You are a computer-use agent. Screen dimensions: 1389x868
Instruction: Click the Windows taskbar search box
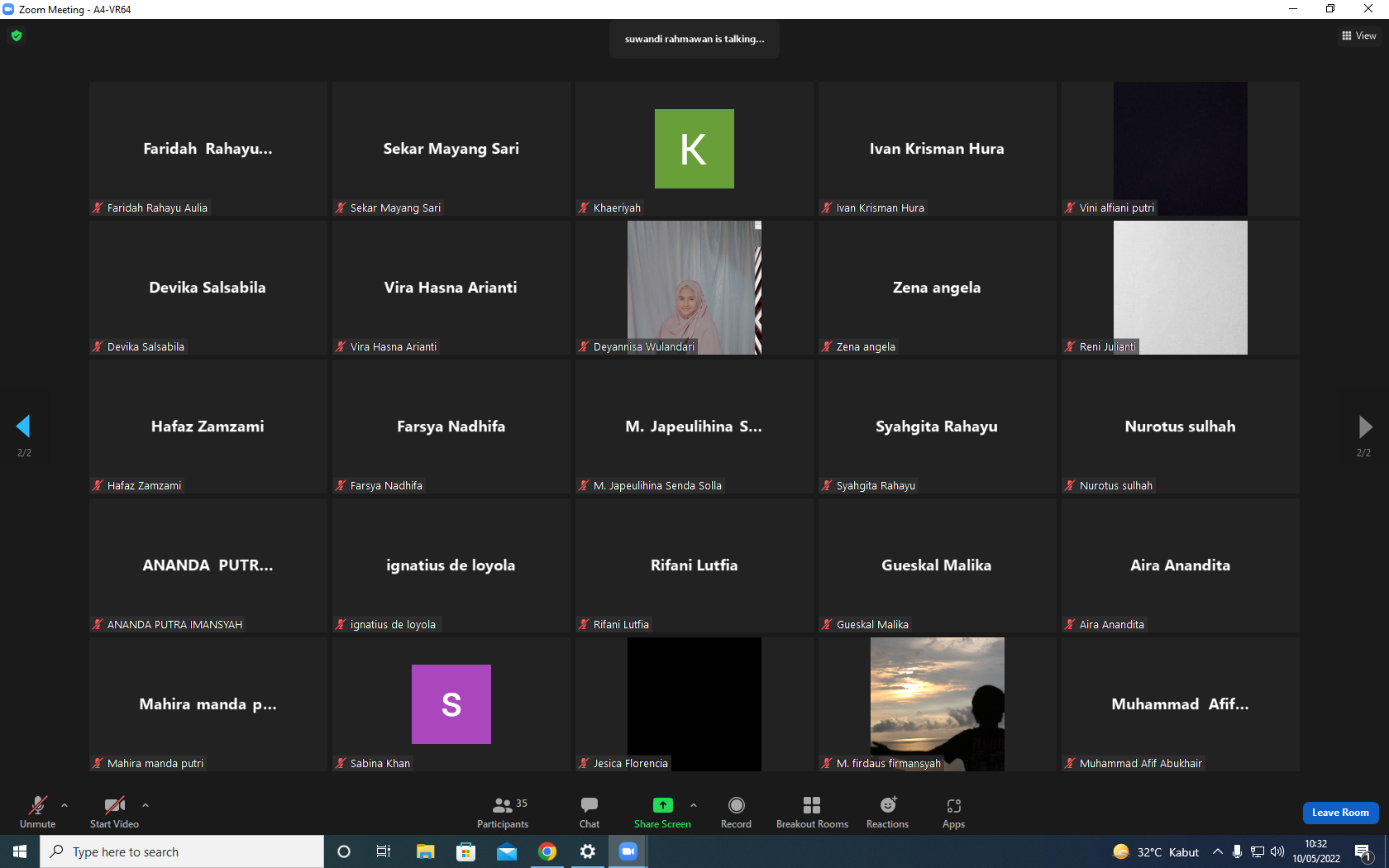182,851
